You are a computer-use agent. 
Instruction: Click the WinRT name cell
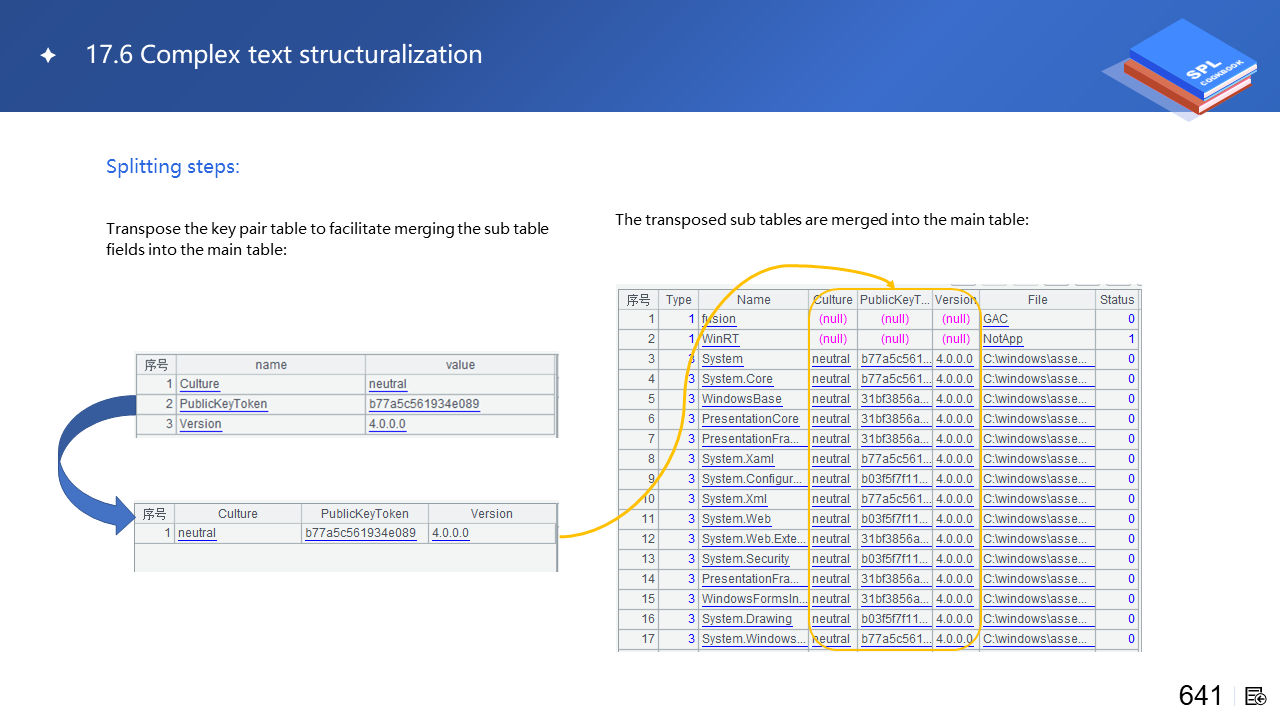[720, 339]
